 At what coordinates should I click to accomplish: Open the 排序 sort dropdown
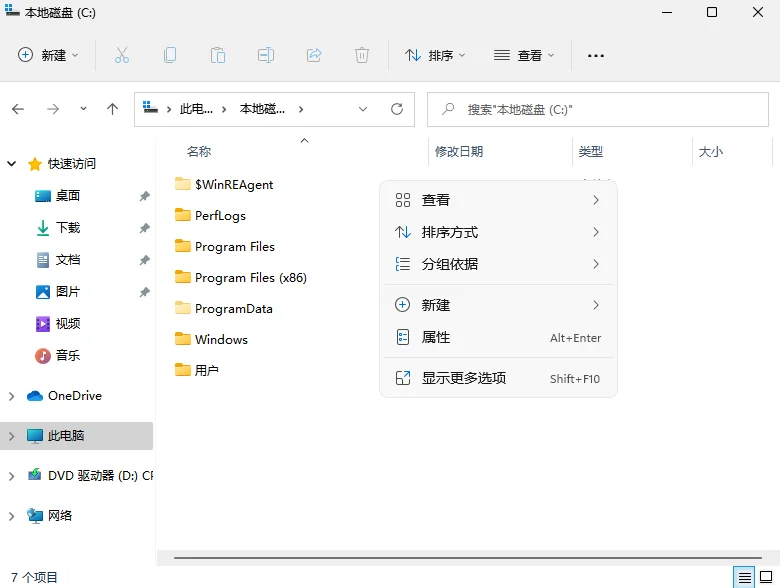point(435,55)
